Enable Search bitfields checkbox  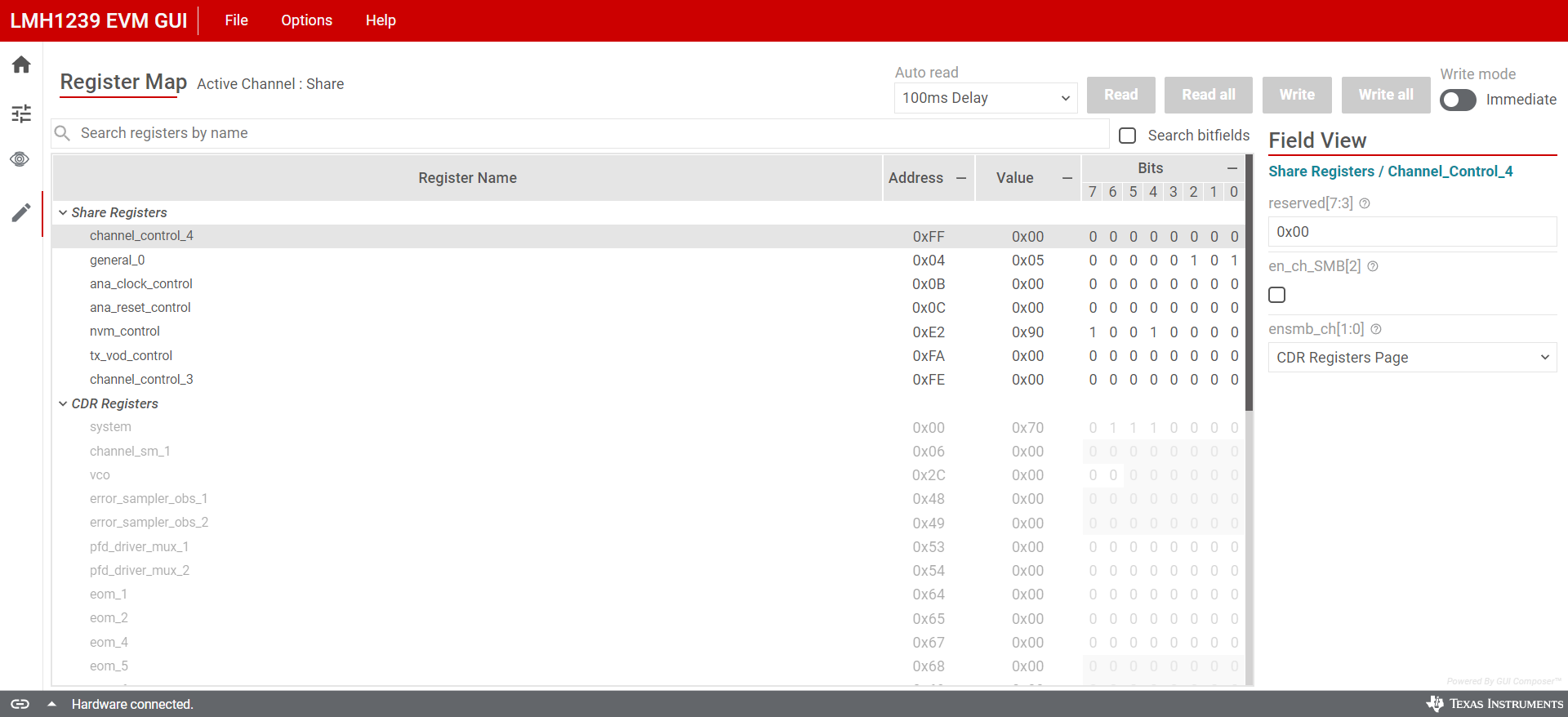click(x=1128, y=136)
